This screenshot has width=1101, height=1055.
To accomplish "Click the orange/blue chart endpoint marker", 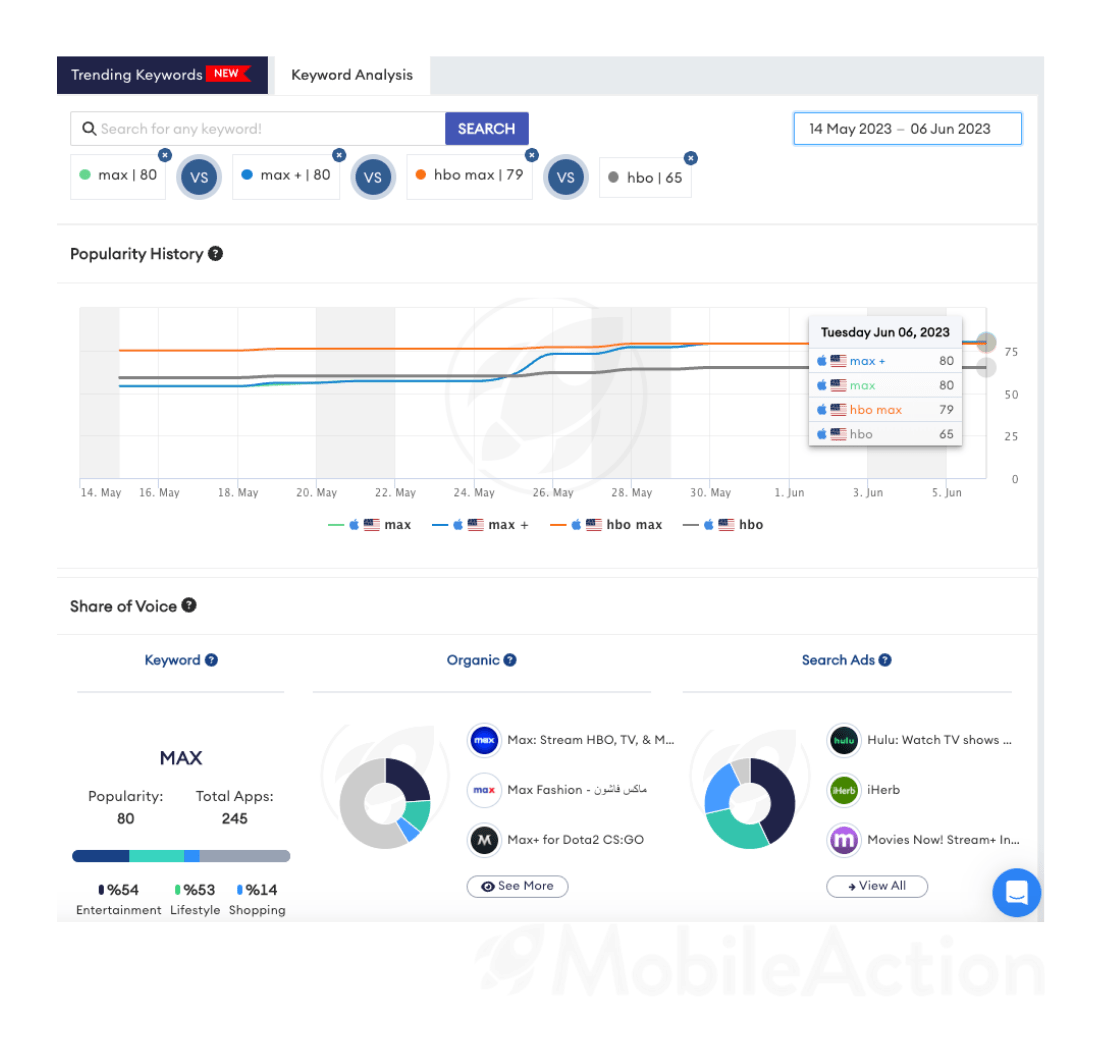I will click(x=986, y=342).
